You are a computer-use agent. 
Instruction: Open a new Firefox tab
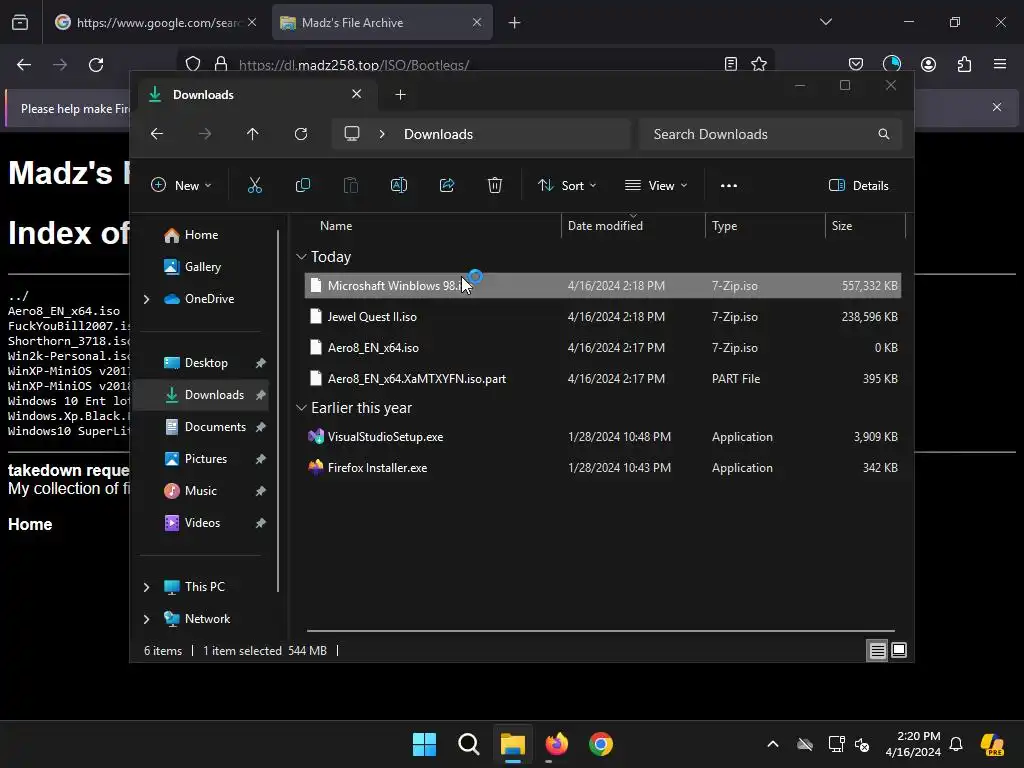click(x=515, y=22)
